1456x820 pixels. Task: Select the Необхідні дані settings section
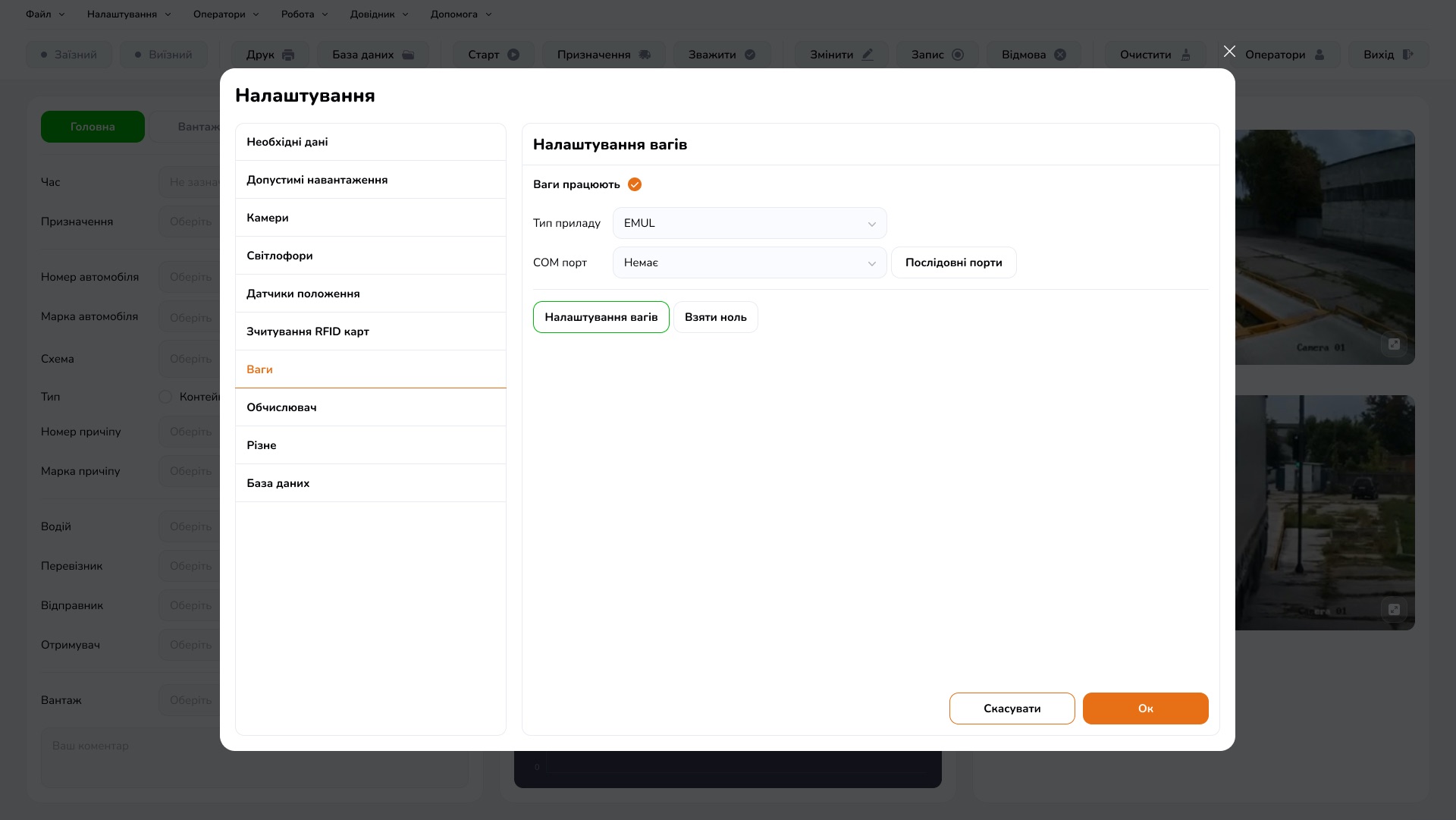tap(371, 142)
